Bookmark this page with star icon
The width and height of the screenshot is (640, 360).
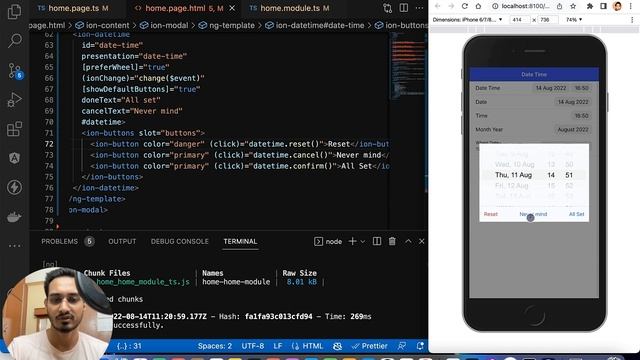click(x=573, y=6)
